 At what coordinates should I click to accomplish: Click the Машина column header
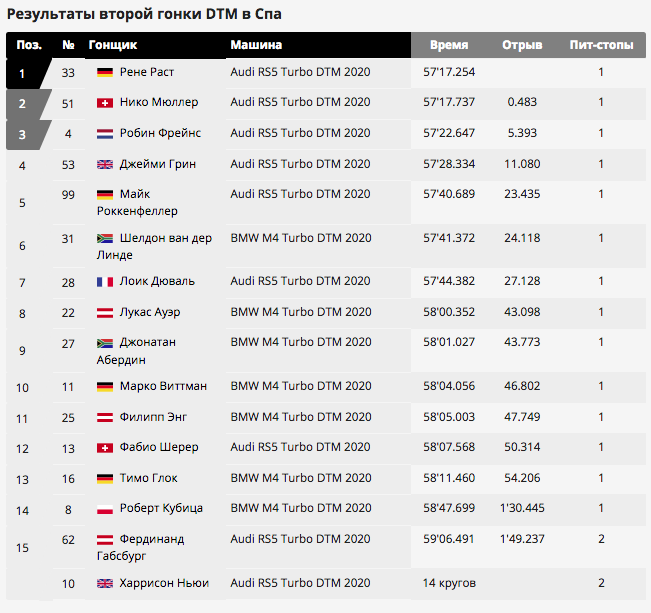(256, 45)
